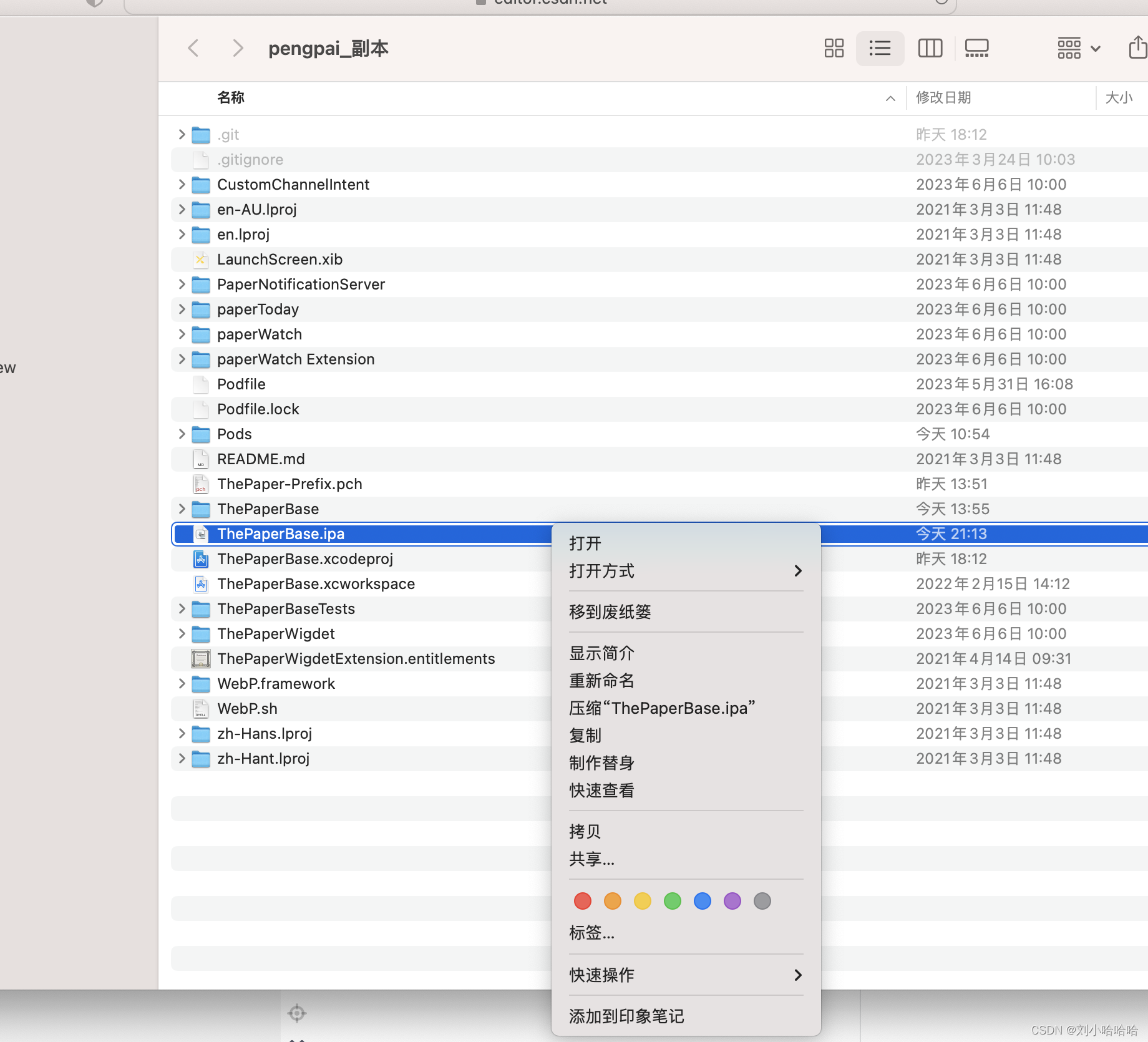Open the 快速操作 submenu

point(686,975)
